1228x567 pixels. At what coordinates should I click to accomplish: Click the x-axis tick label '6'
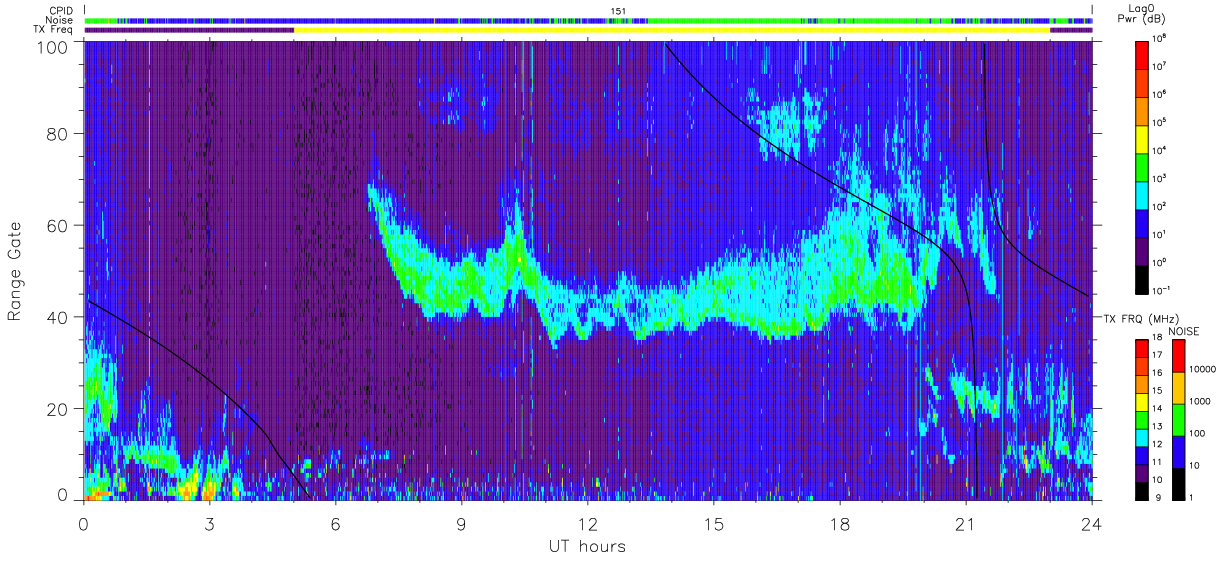(x=336, y=524)
